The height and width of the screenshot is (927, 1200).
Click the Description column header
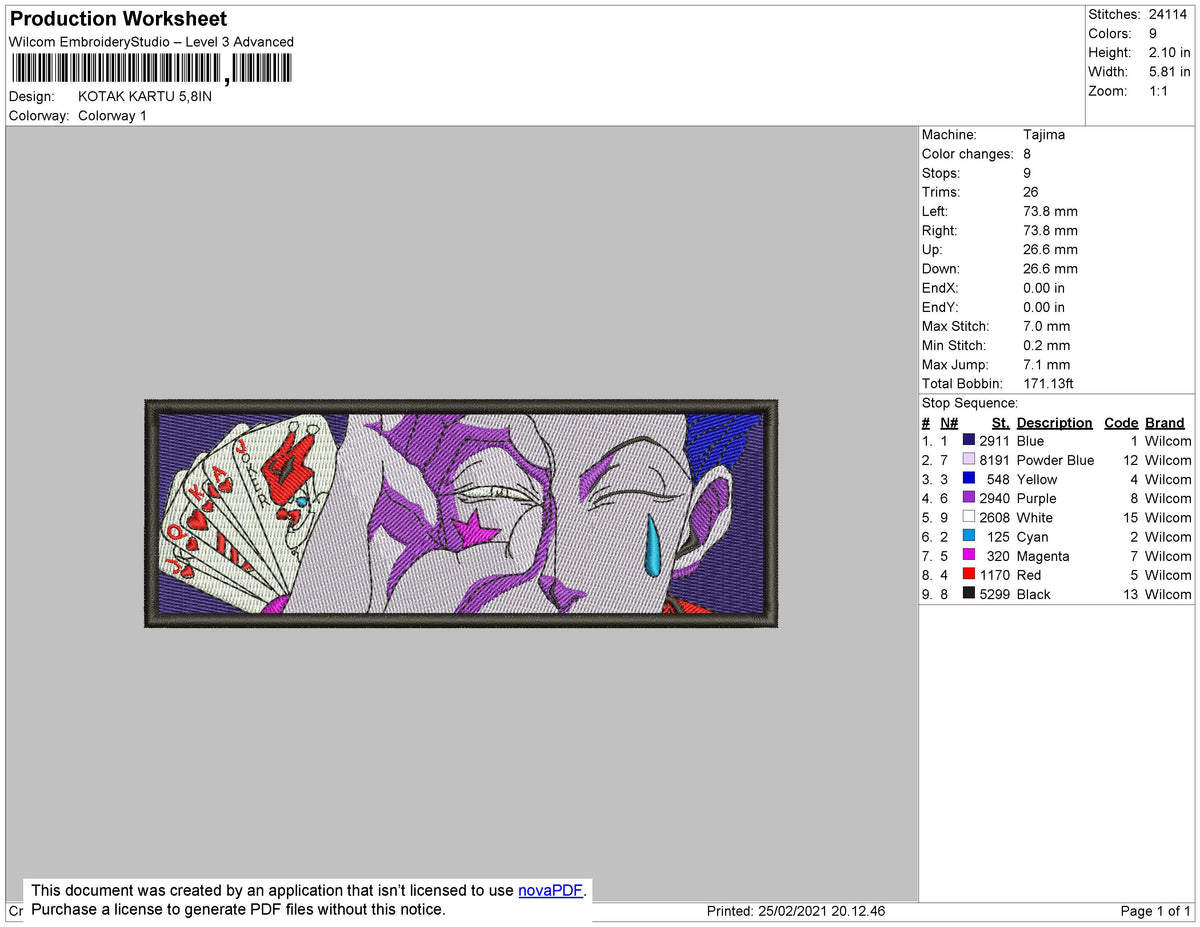coord(1054,422)
